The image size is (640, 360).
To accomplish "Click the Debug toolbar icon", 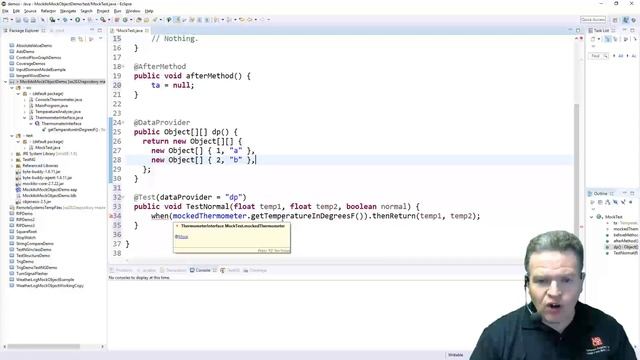I will coord(65,20).
